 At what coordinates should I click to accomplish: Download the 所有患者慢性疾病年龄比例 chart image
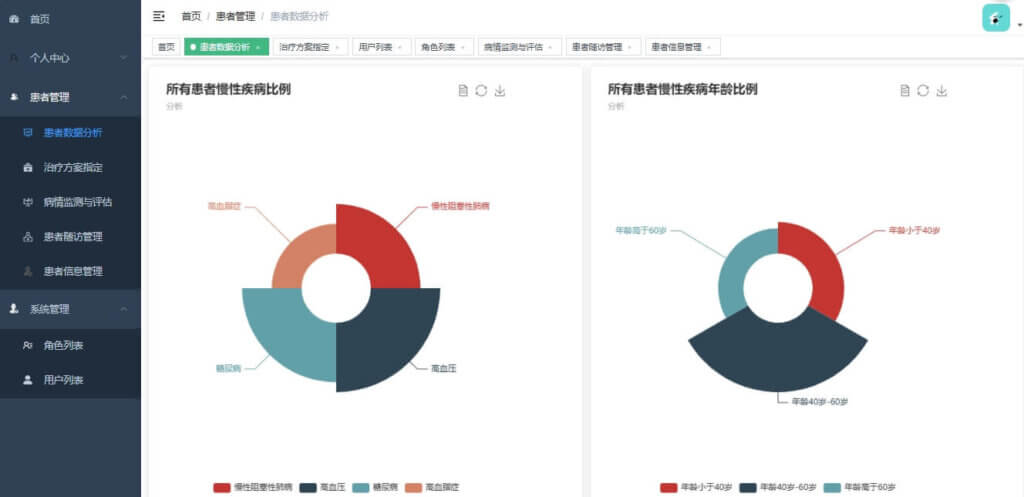[941, 91]
